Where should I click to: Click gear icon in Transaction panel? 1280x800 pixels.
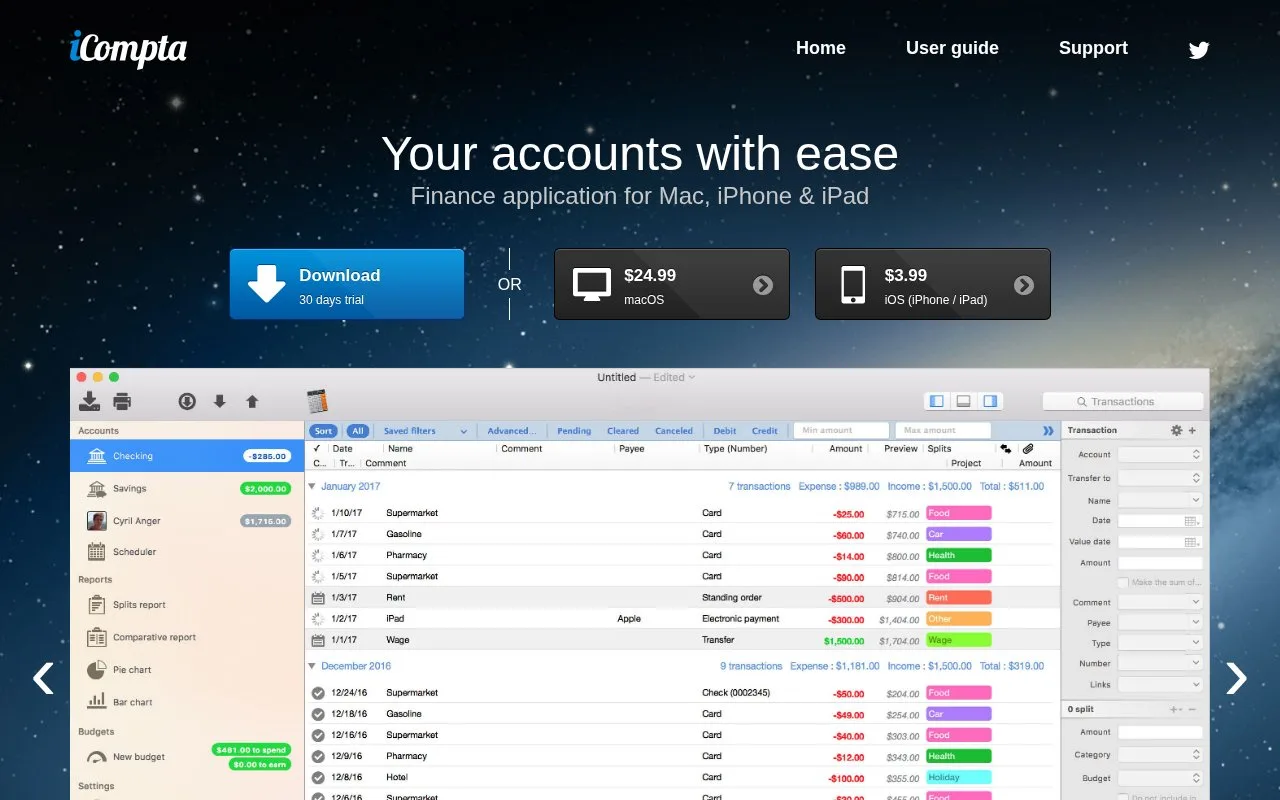[x=1176, y=430]
